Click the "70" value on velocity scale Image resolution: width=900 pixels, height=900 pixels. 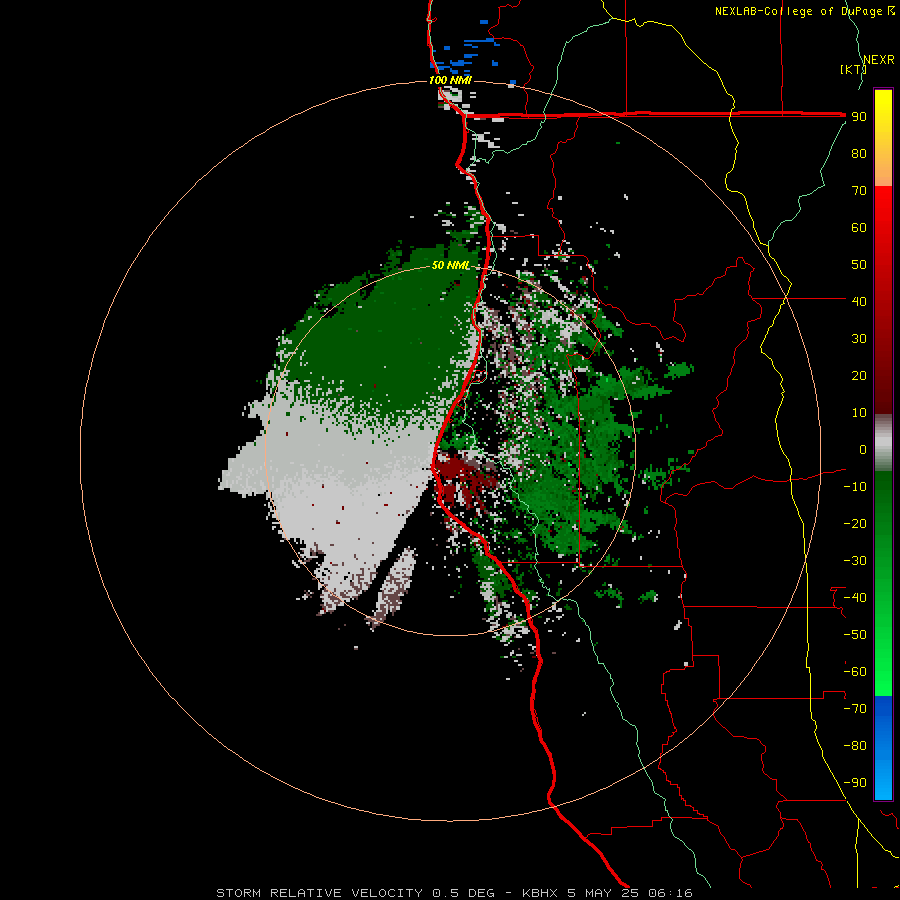(x=859, y=191)
